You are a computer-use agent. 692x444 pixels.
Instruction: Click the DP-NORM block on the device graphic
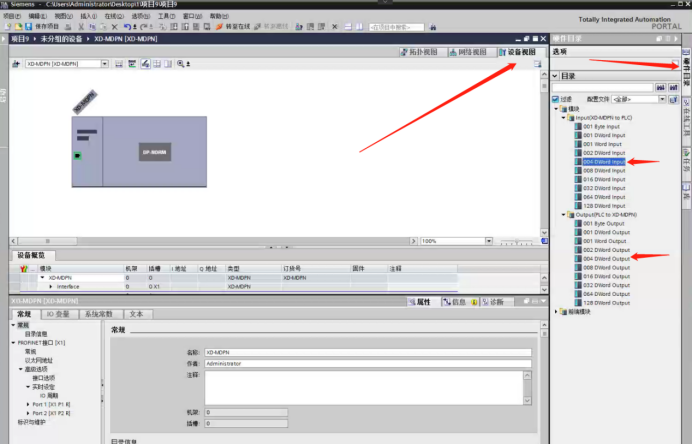pyautogui.click(x=155, y=152)
